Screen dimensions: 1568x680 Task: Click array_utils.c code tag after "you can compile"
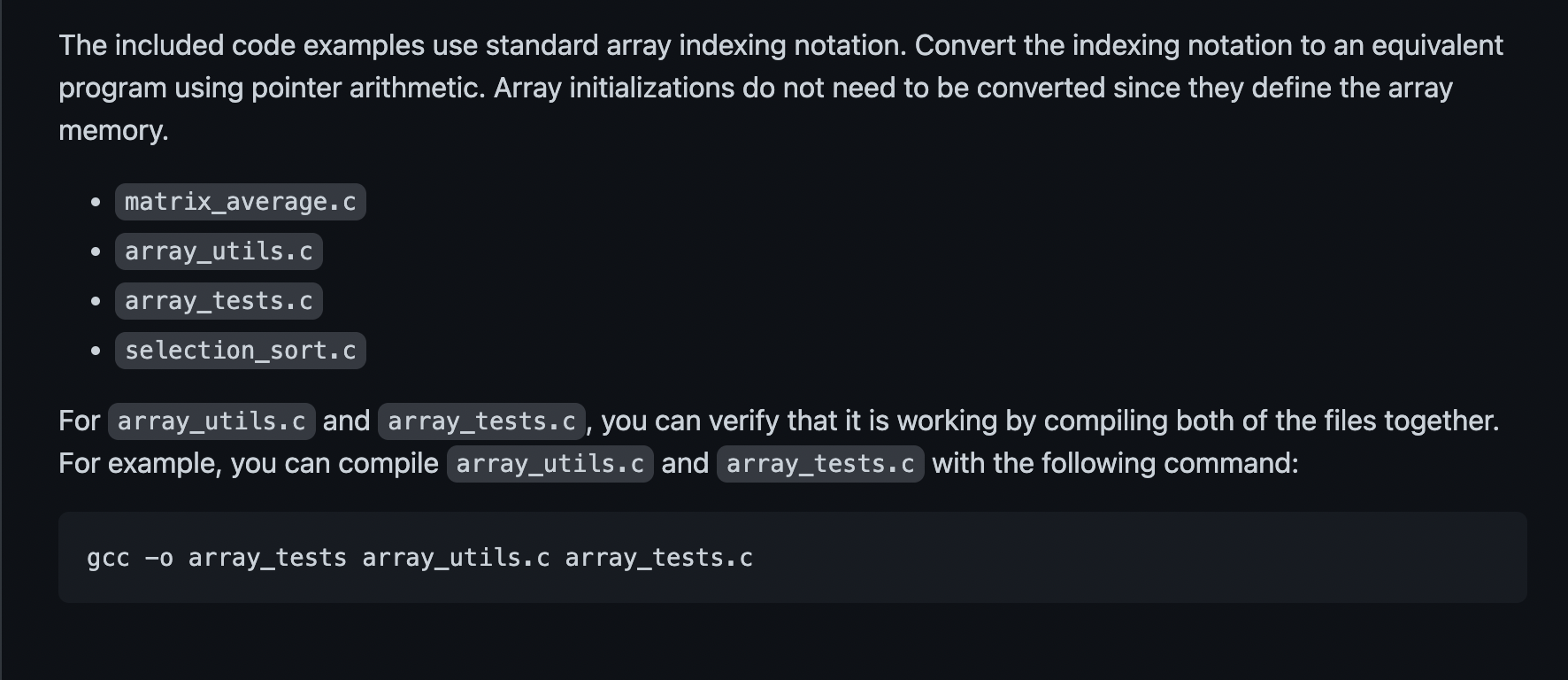pyautogui.click(x=550, y=464)
